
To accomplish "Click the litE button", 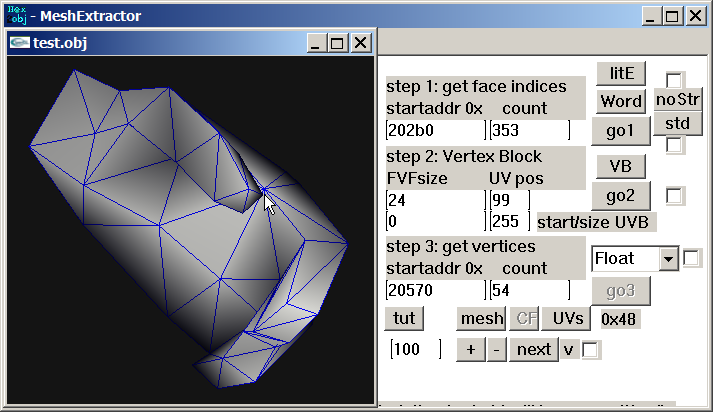I will 621,73.
